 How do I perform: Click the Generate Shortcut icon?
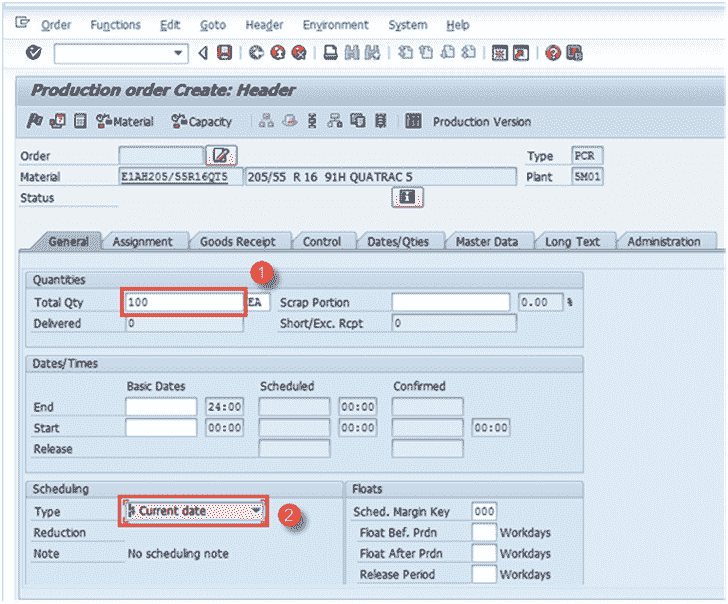(x=521, y=53)
